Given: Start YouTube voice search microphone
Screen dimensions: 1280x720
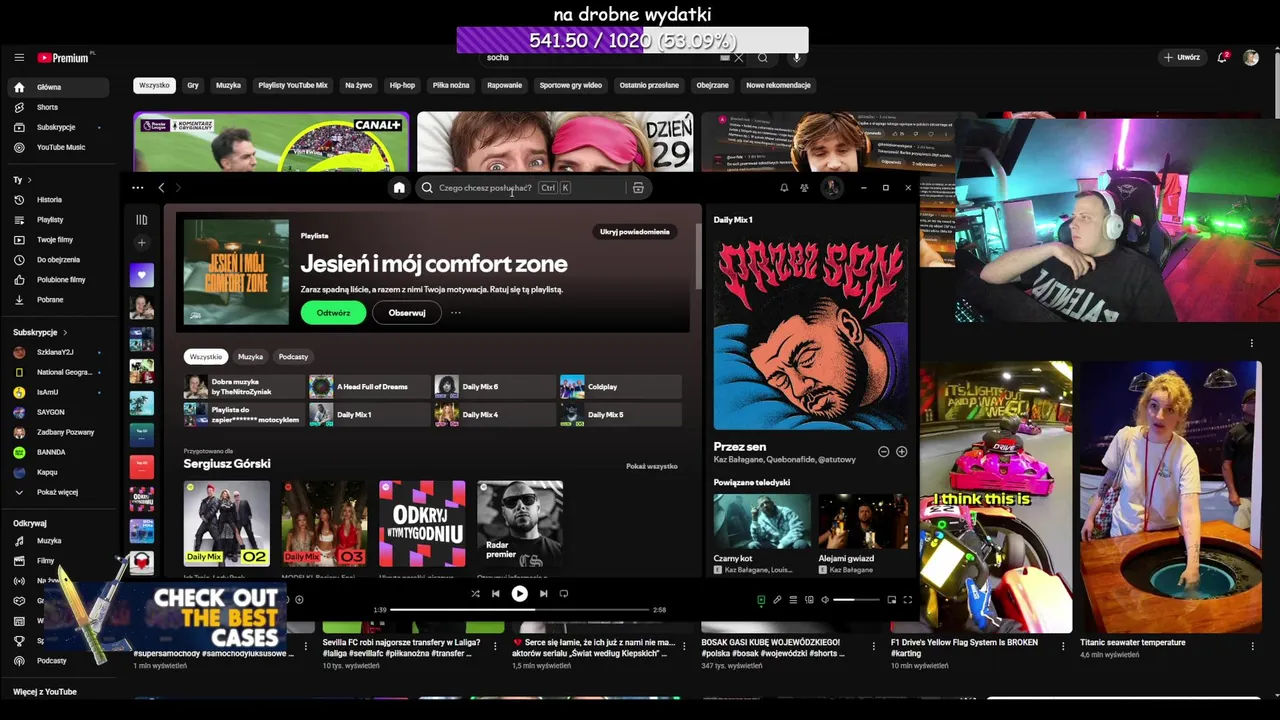Looking at the screenshot, I should click(797, 58).
